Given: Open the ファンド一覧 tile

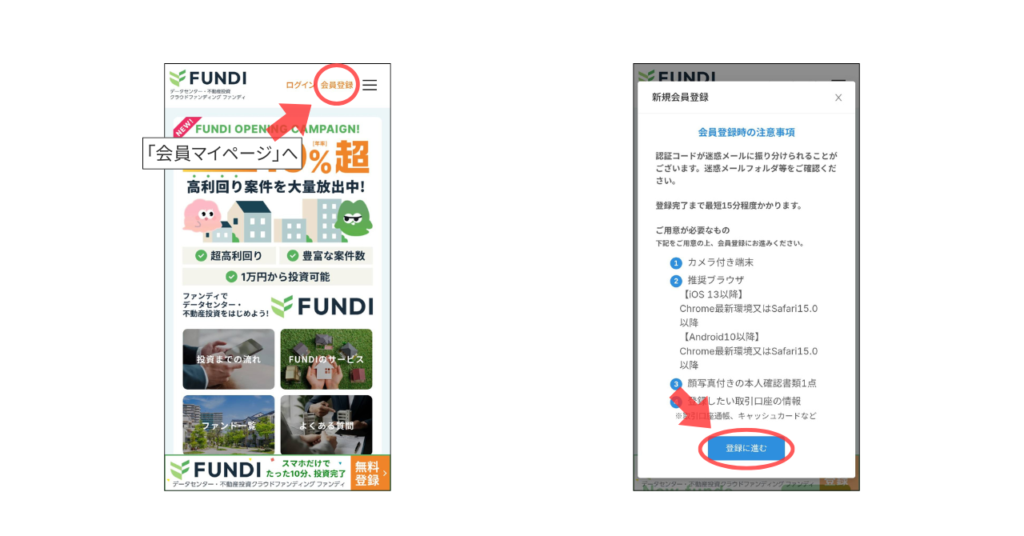Looking at the screenshot, I should [229, 424].
